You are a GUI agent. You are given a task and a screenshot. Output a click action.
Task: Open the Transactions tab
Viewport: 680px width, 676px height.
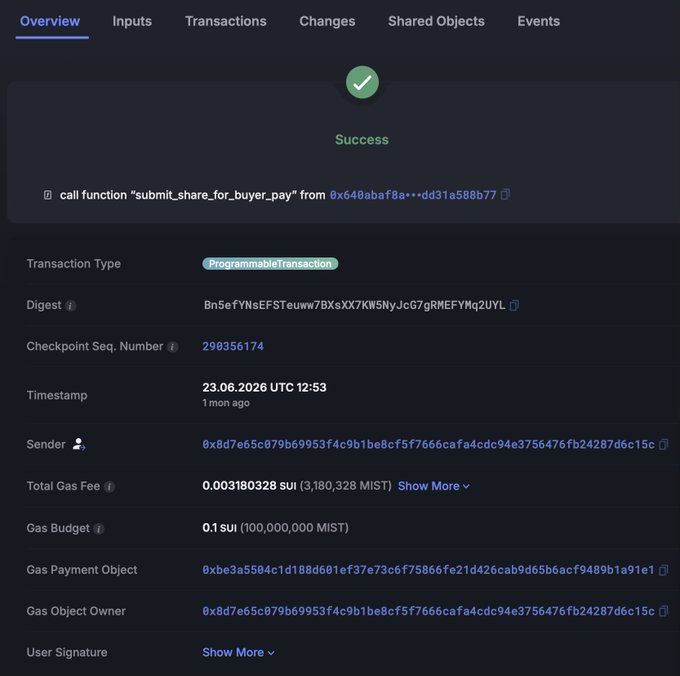point(226,21)
